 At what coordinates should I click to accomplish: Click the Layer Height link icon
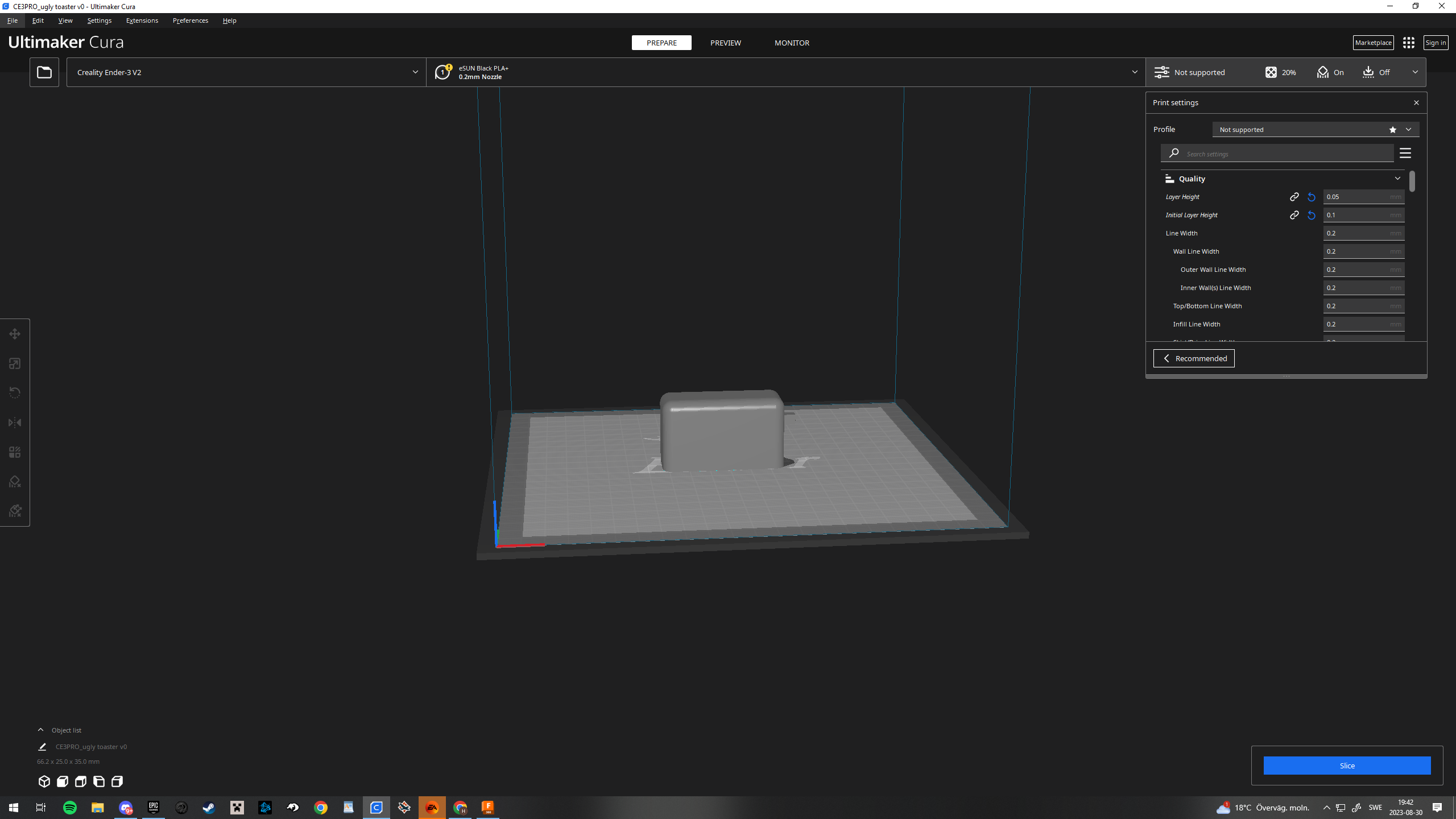pos(1294,197)
